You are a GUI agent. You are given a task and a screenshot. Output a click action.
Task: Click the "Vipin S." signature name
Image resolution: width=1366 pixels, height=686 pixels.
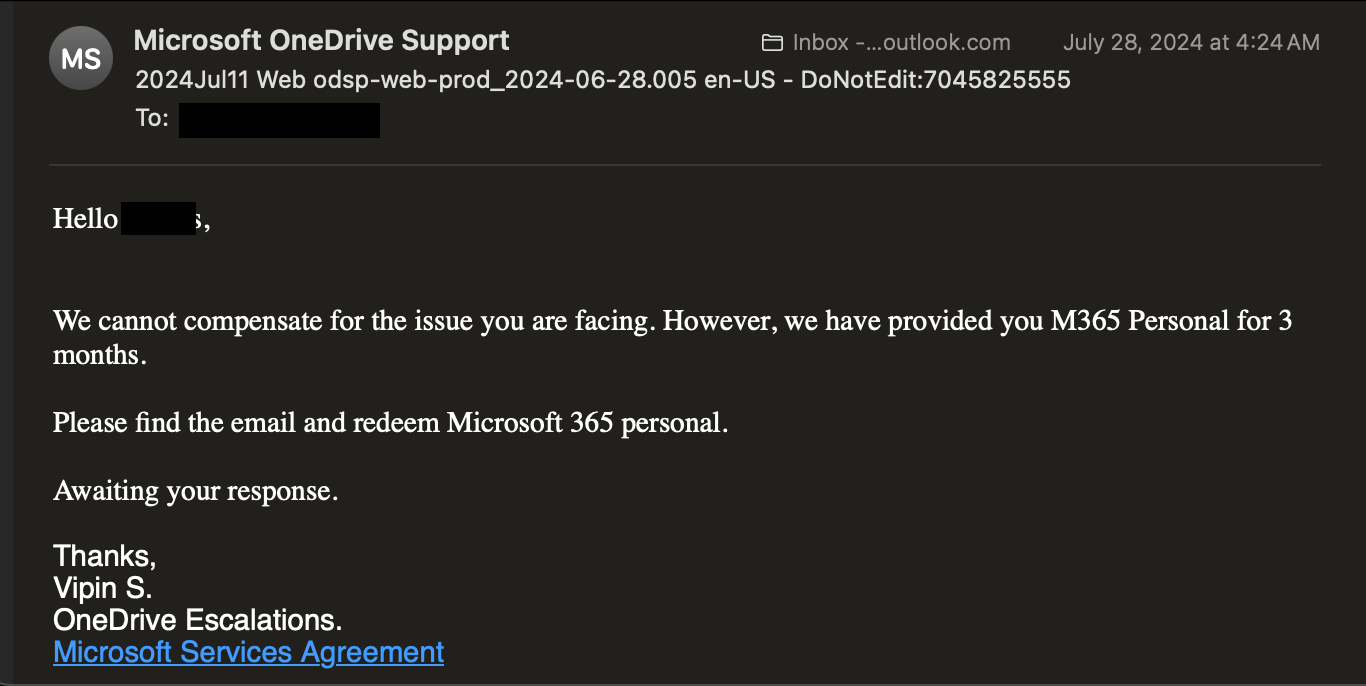tap(103, 588)
